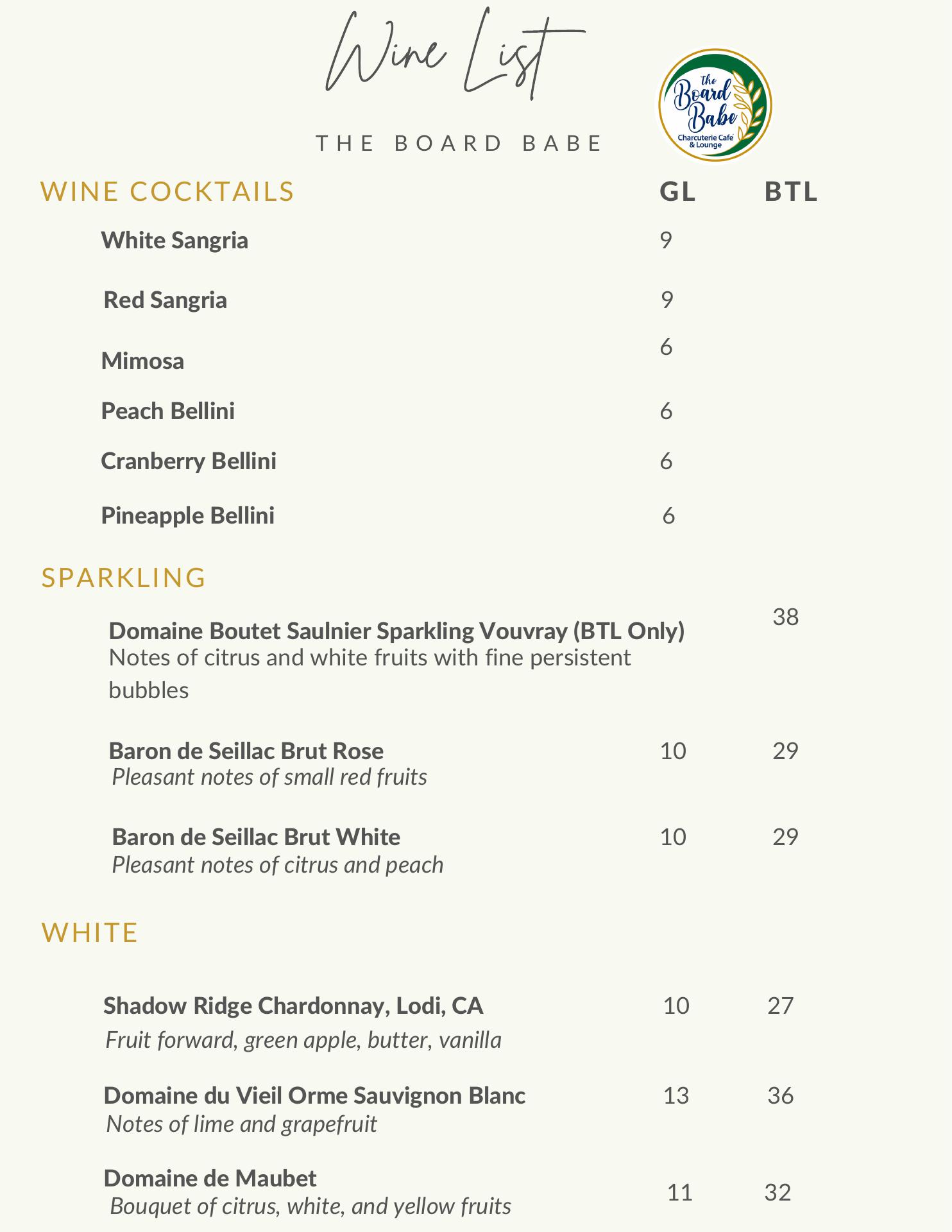The height and width of the screenshot is (1232, 952).
Task: Select the White Sangria item
Action: pyautogui.click(x=174, y=241)
